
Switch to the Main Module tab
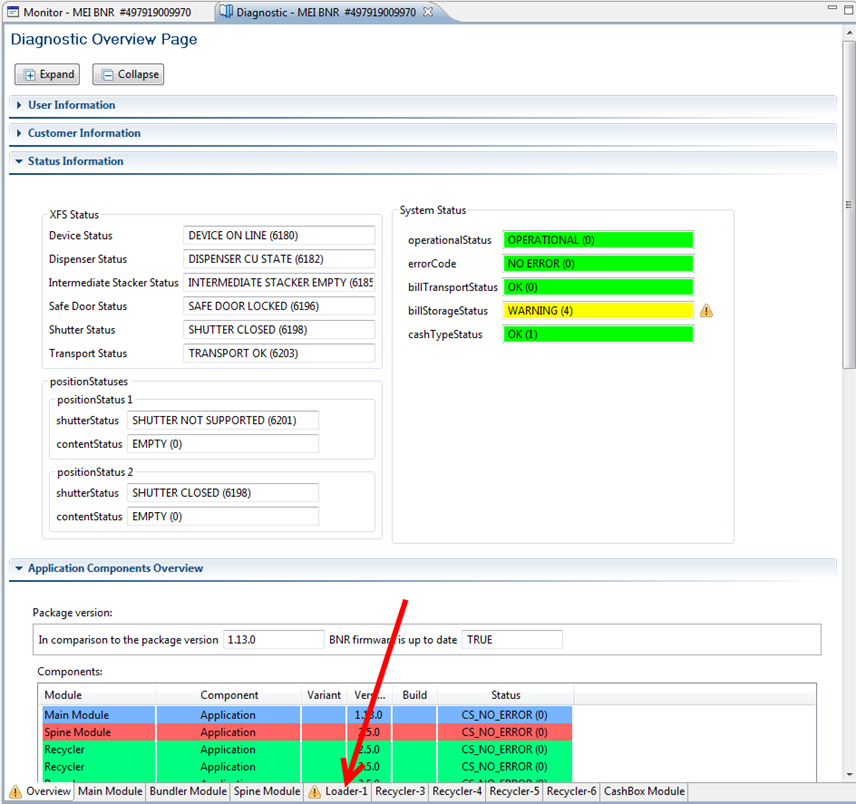point(110,791)
